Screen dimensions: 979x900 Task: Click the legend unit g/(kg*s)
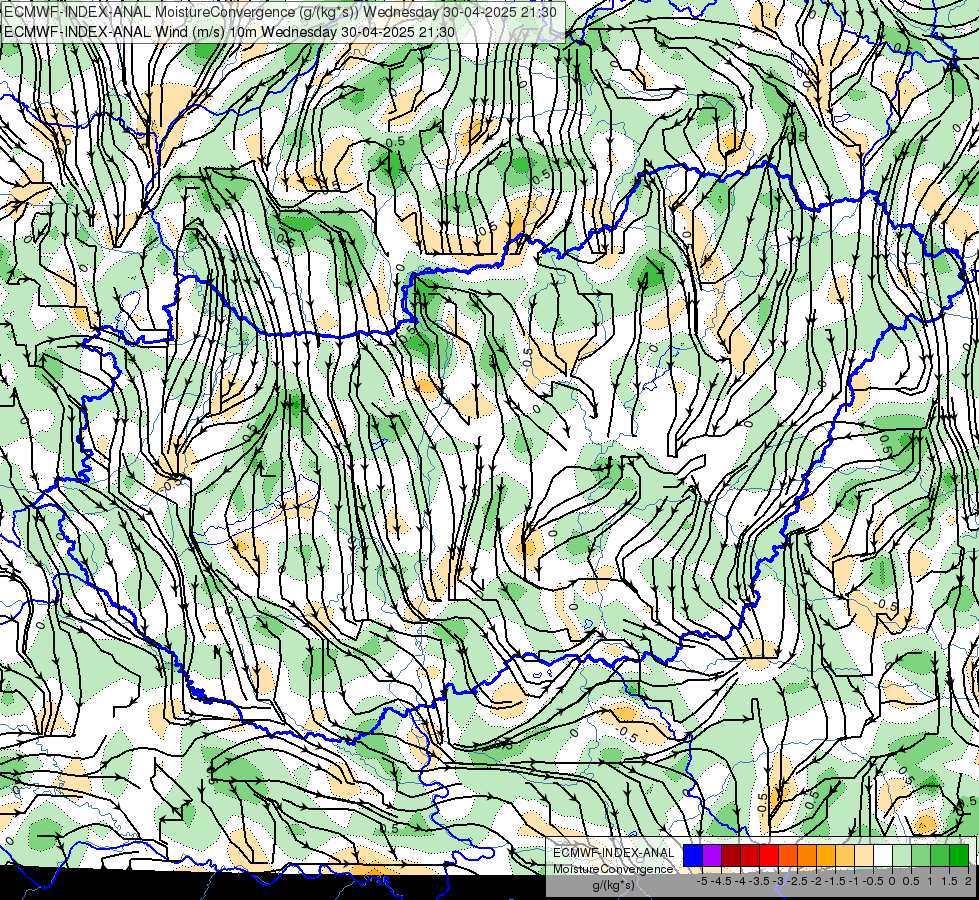[613, 886]
